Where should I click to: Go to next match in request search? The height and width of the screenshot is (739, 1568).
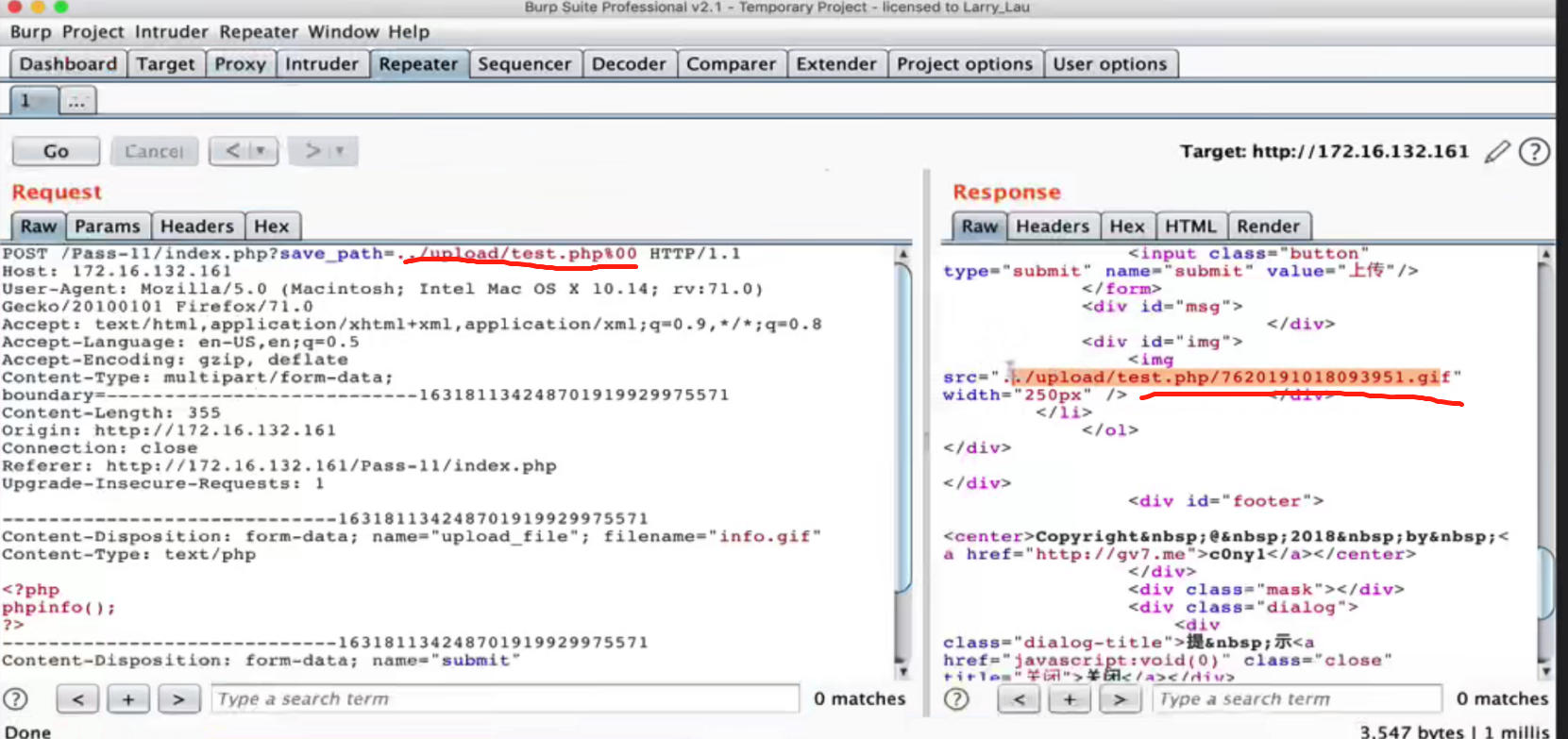coord(178,699)
